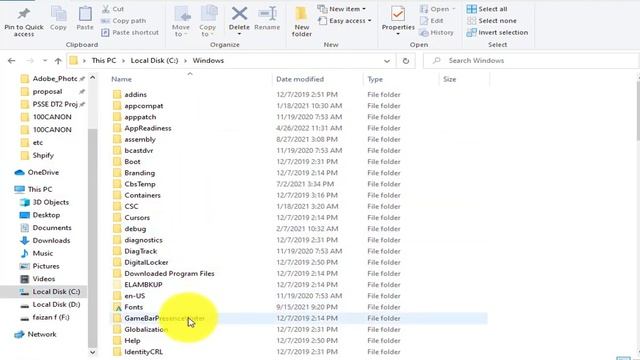This screenshot has width=640, height=360.
Task: Show file History
Action: 437,32
